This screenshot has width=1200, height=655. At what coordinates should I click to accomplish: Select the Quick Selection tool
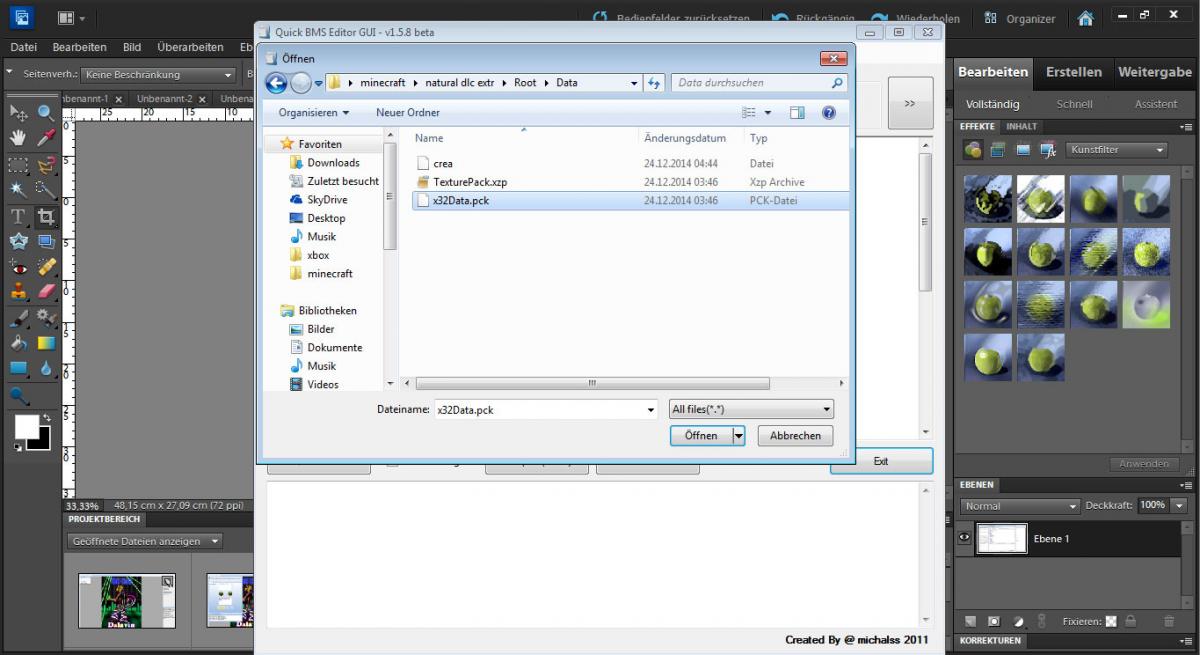pyautogui.click(x=46, y=190)
